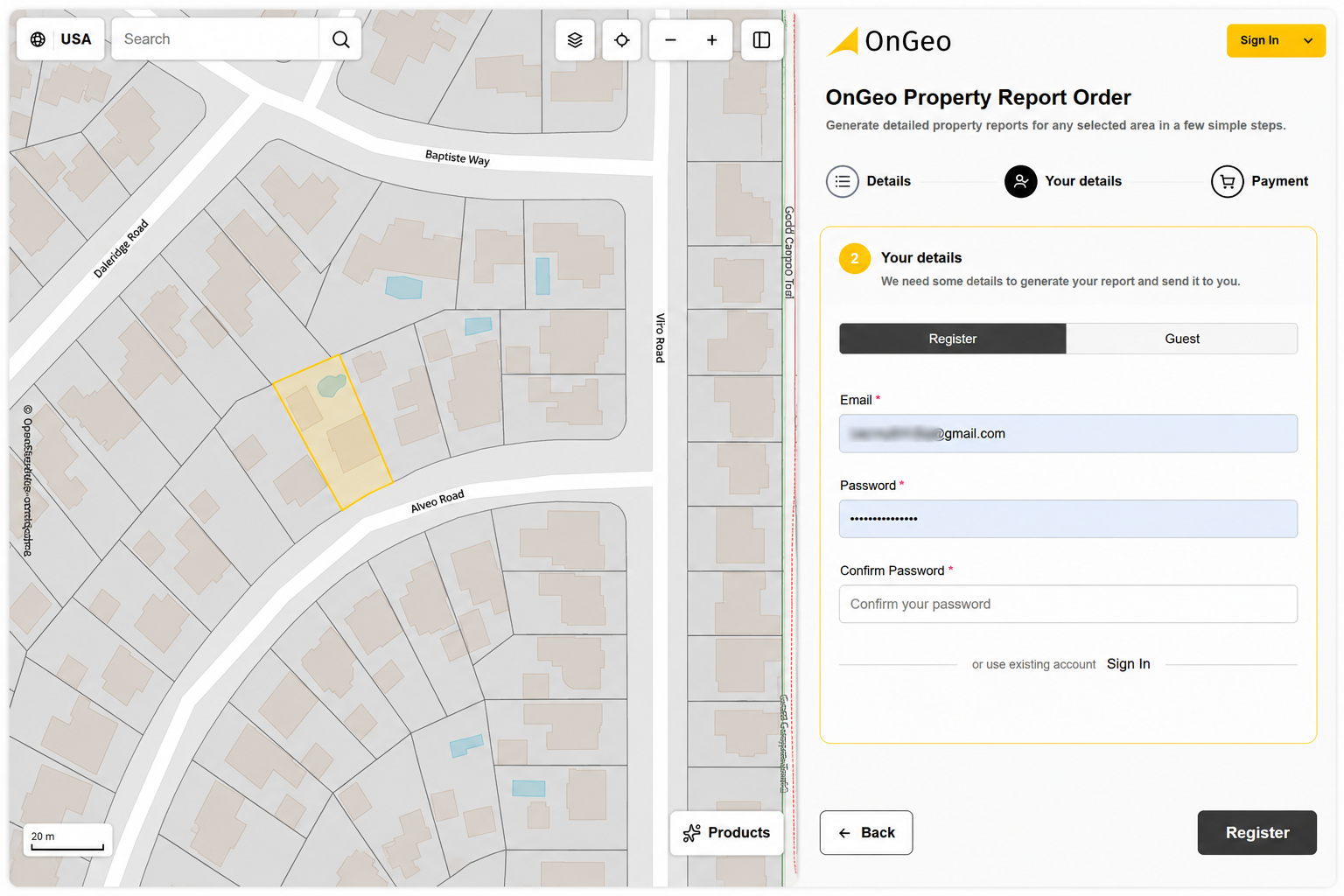The image size is (1344, 896).
Task: Zoom in the map with plus
Action: point(712,40)
